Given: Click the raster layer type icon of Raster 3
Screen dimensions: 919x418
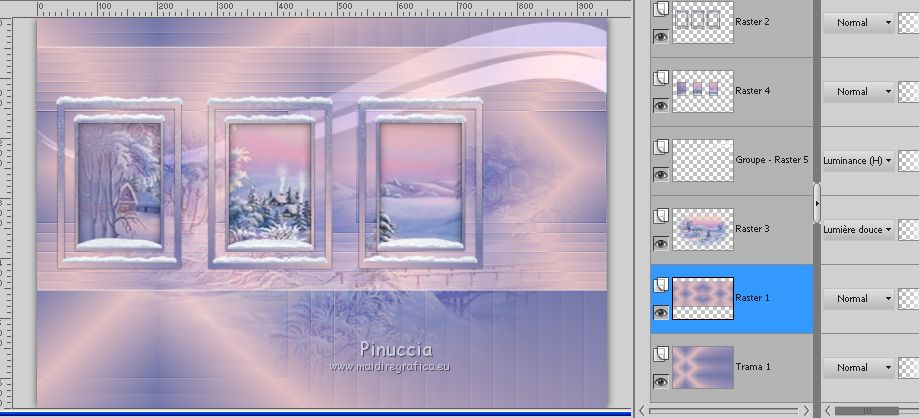Looking at the screenshot, I should (661, 215).
